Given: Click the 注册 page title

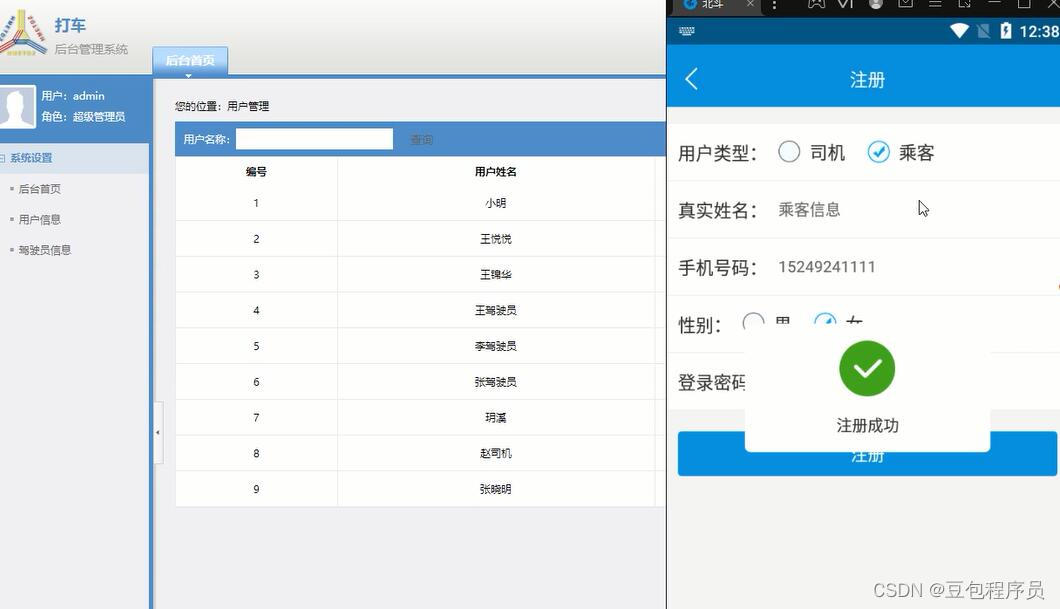Looking at the screenshot, I should click(867, 80).
